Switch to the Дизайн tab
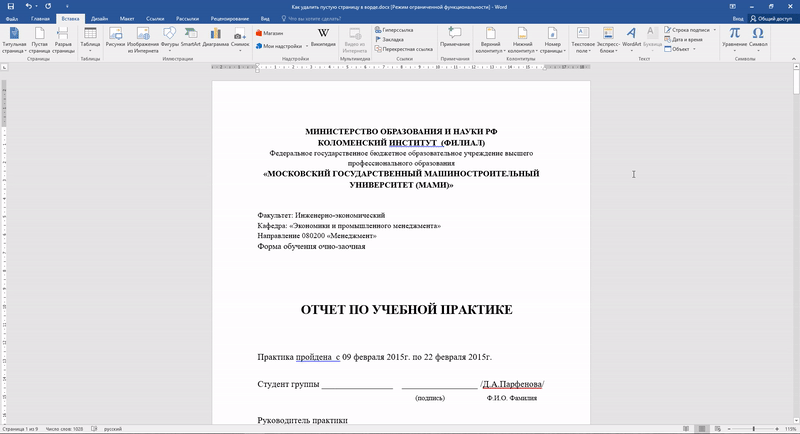800x434 pixels. (99, 18)
